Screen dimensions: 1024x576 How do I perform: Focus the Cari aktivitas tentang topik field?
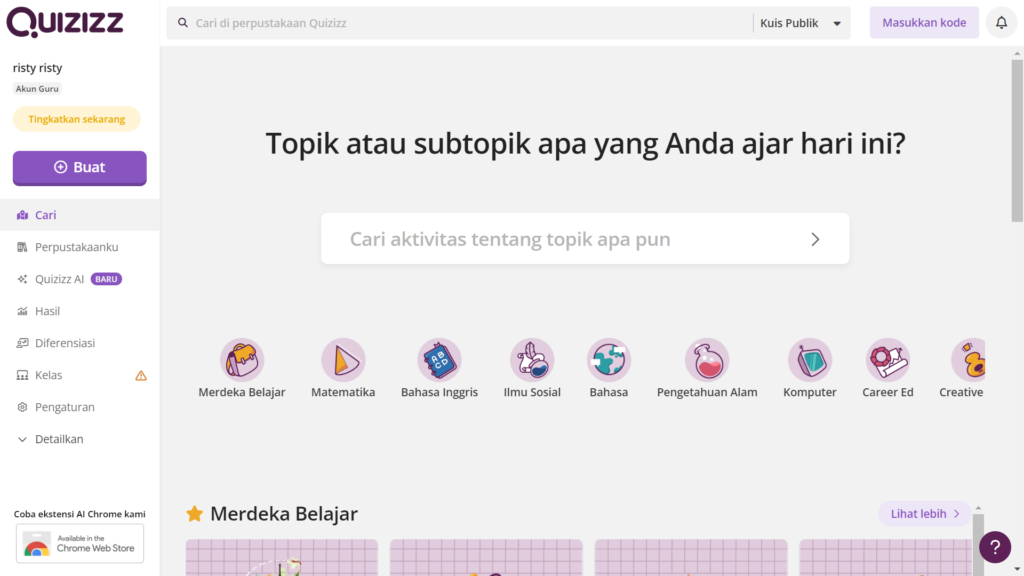point(585,239)
